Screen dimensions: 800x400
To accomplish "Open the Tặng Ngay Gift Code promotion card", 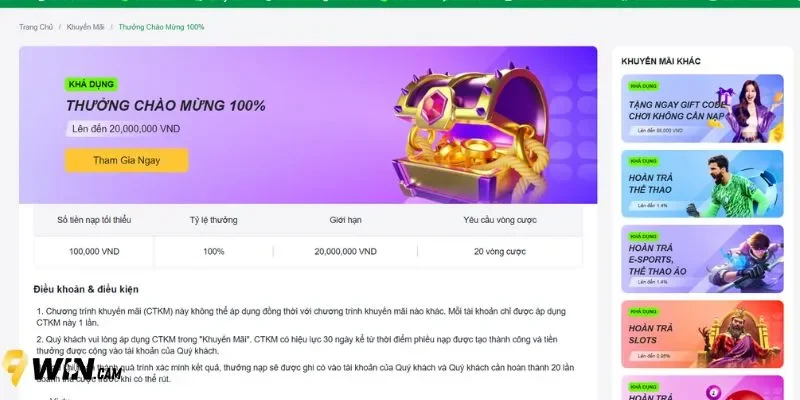I will (702, 109).
